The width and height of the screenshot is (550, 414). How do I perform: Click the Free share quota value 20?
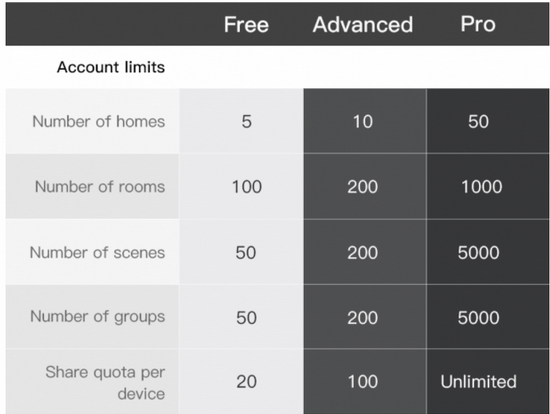point(247,381)
